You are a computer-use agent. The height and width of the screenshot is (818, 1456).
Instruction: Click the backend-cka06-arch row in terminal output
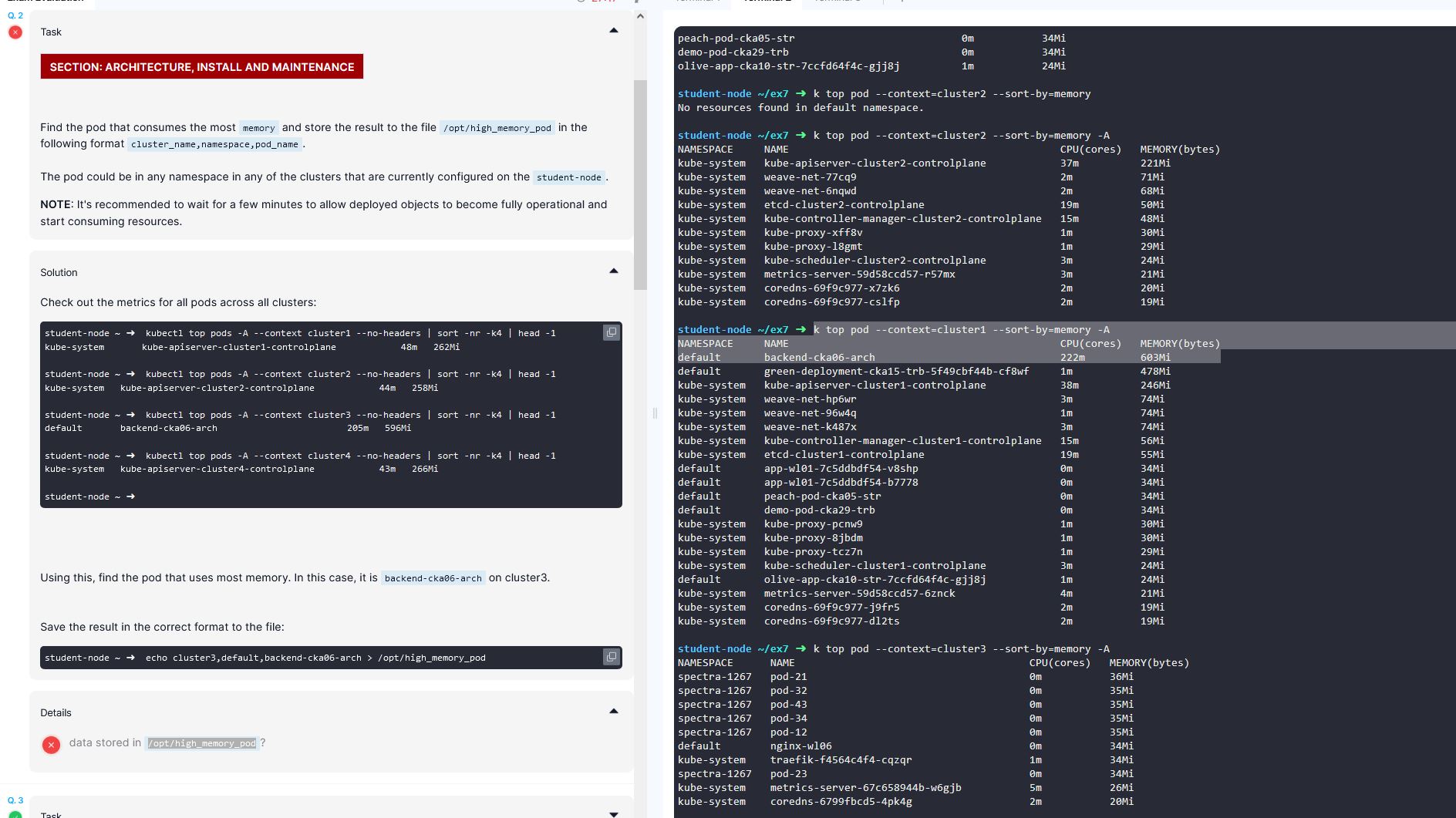click(x=819, y=358)
